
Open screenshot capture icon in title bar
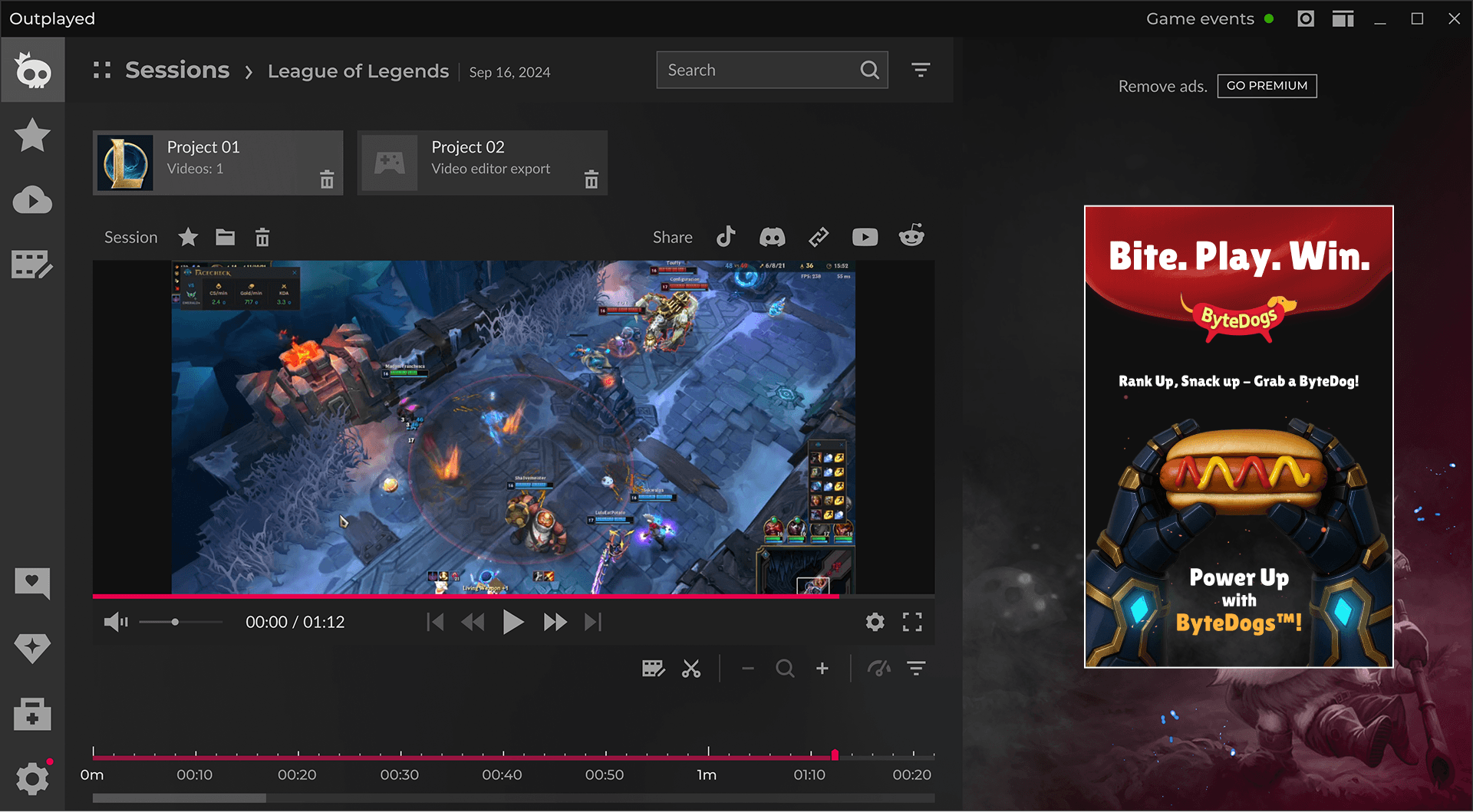[1306, 18]
